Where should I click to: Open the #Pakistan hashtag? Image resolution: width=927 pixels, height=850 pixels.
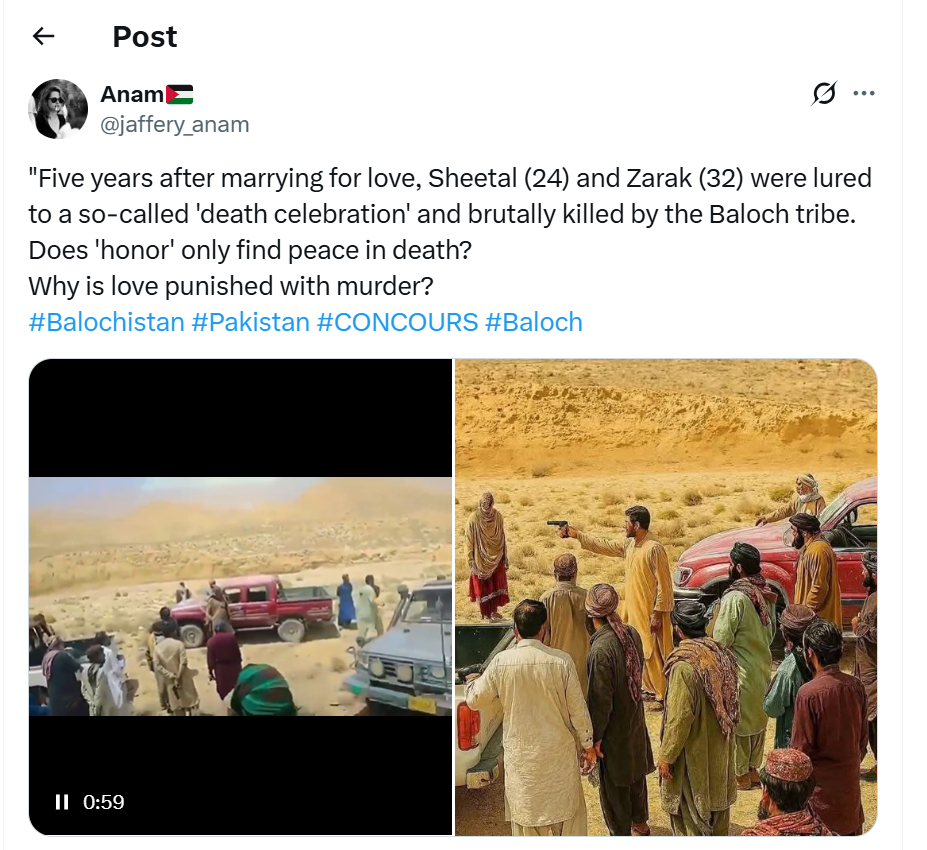(251, 323)
